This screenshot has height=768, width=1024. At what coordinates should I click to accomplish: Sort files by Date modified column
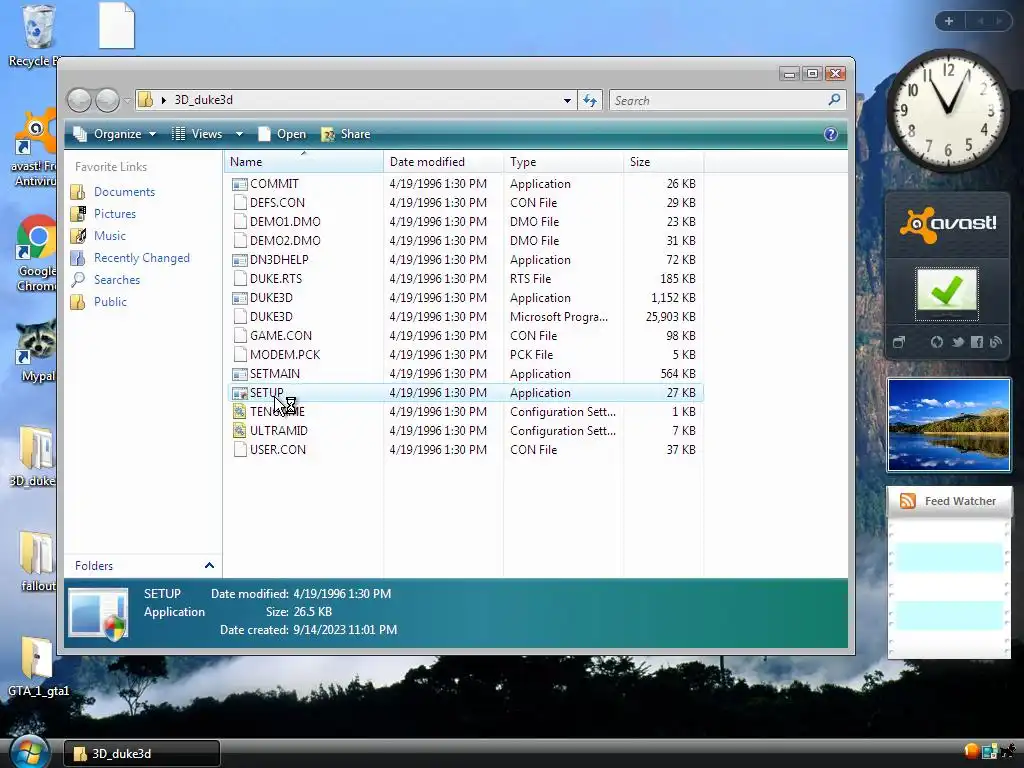(x=443, y=161)
